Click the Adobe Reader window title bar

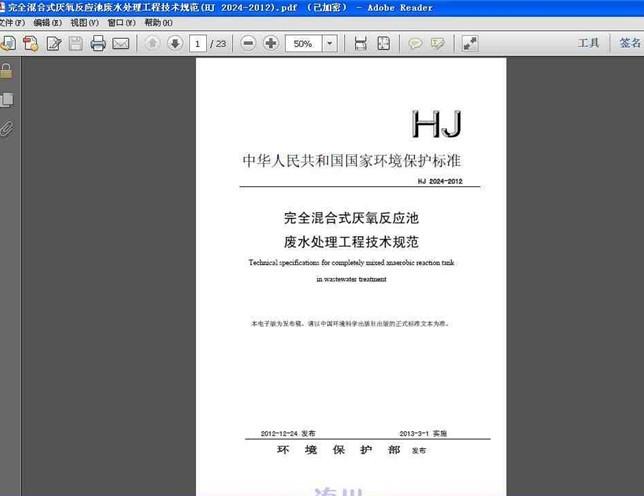tap(322, 7)
